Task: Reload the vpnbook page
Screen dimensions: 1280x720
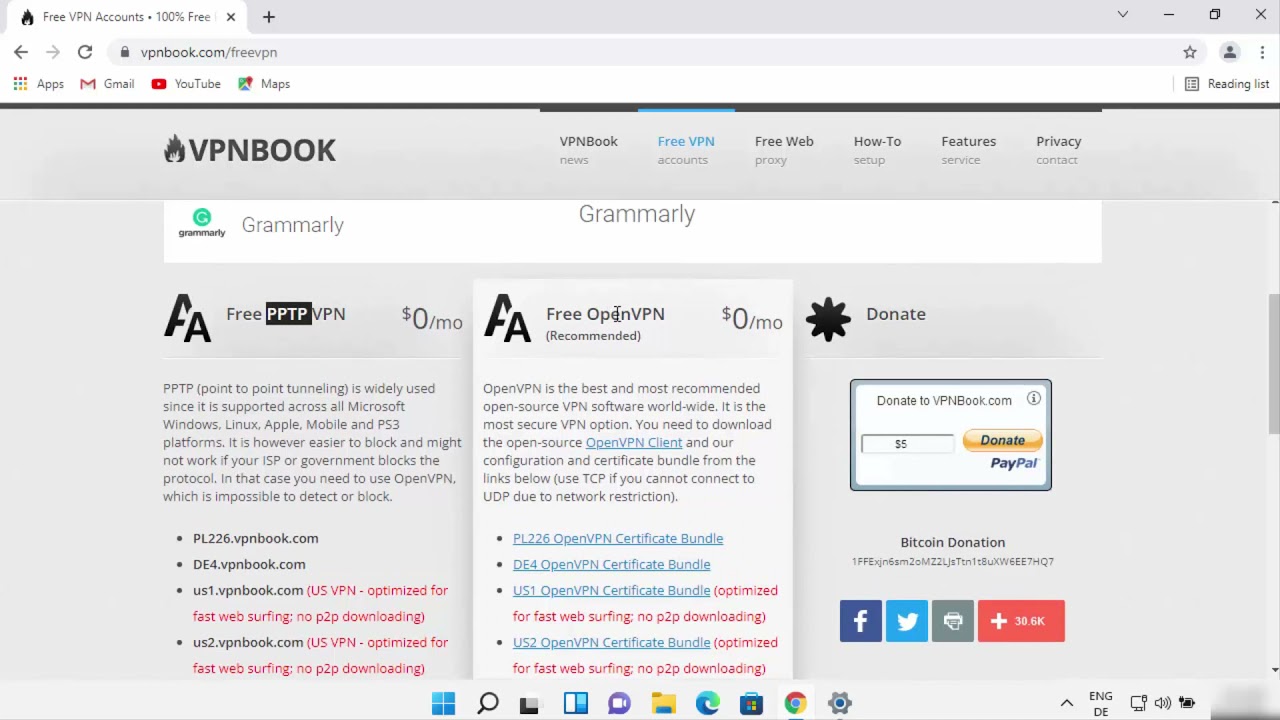Action: click(85, 52)
